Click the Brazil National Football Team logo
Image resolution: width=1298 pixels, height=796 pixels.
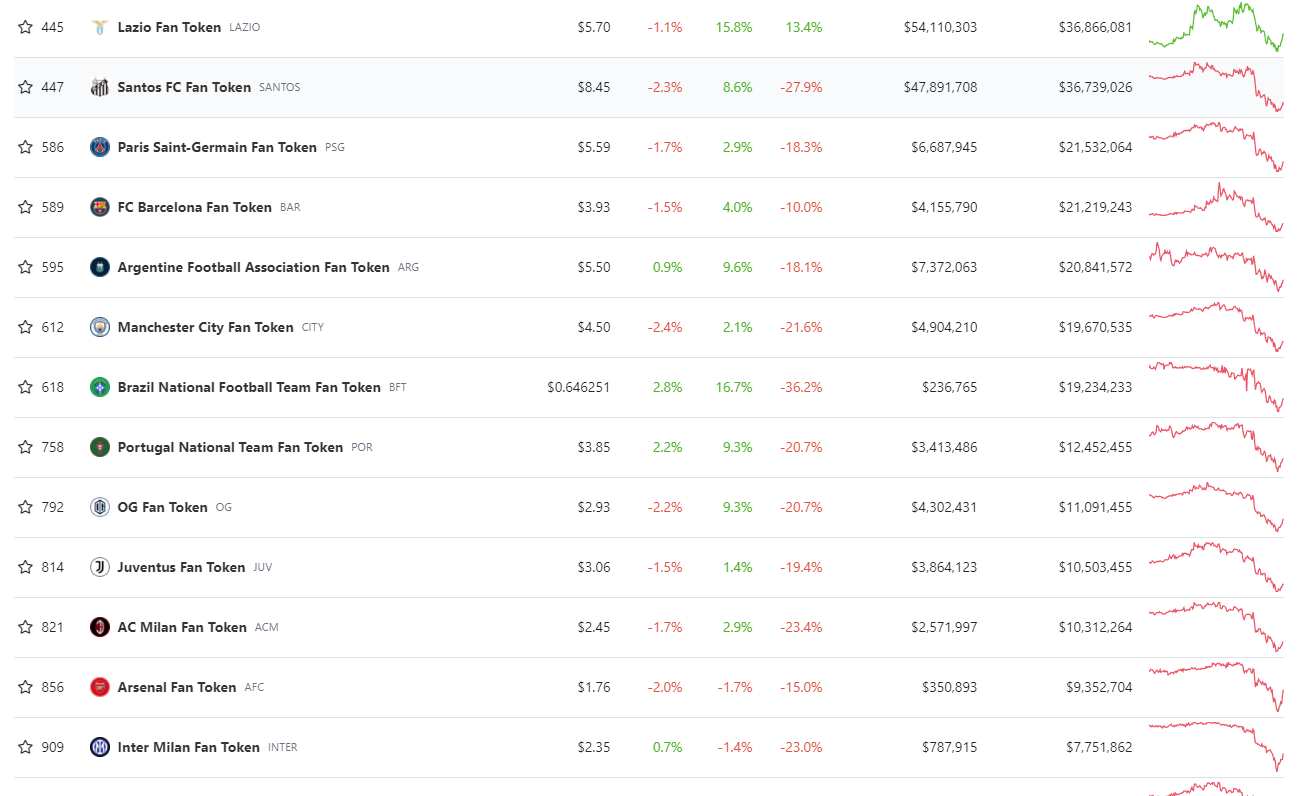[x=99, y=387]
